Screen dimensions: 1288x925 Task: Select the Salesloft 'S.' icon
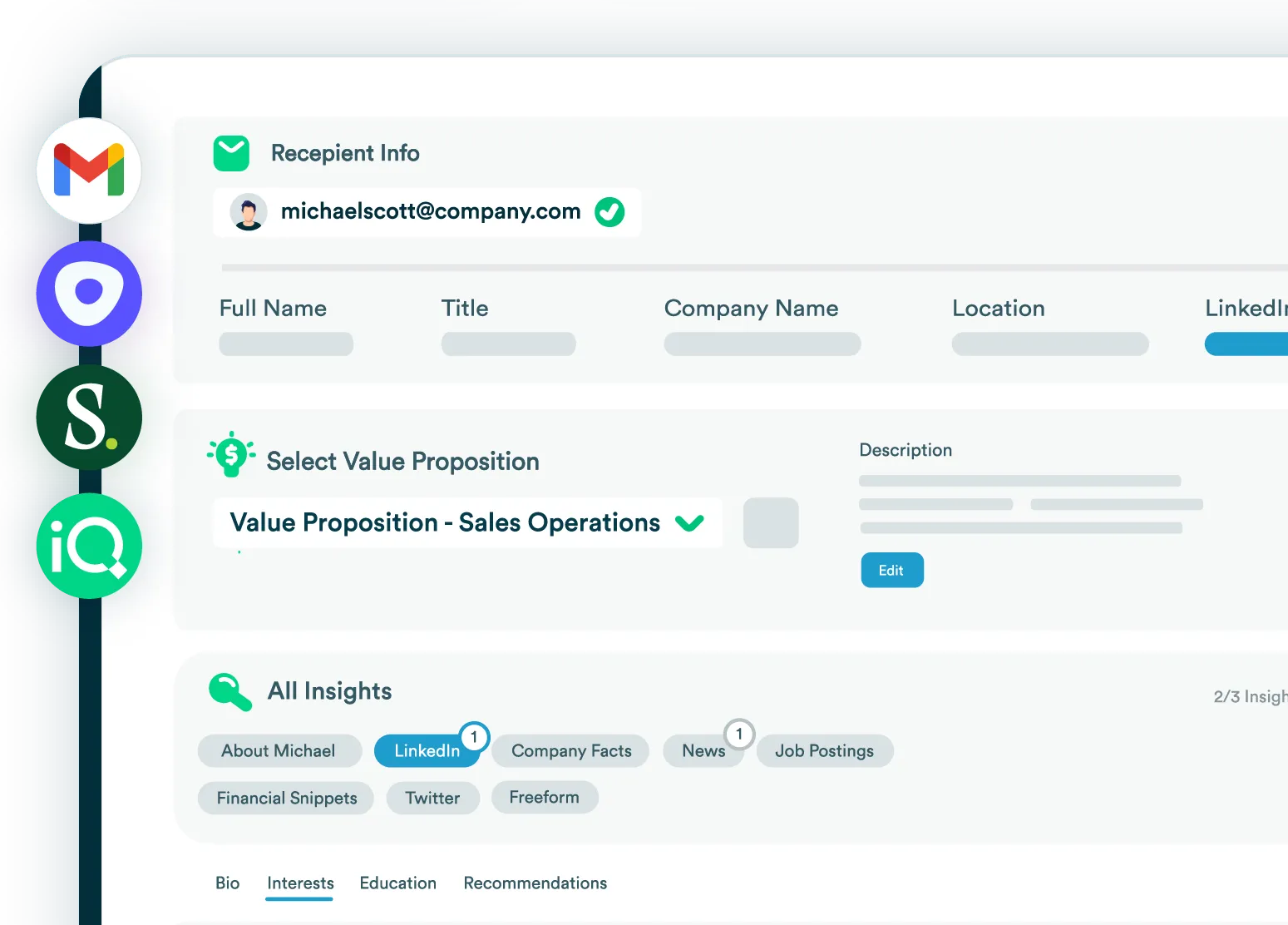89,417
